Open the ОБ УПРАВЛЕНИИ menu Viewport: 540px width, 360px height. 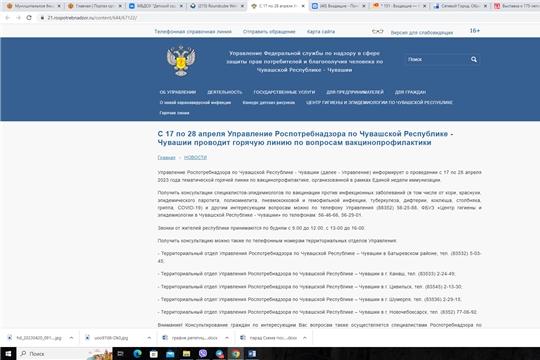[178, 92]
